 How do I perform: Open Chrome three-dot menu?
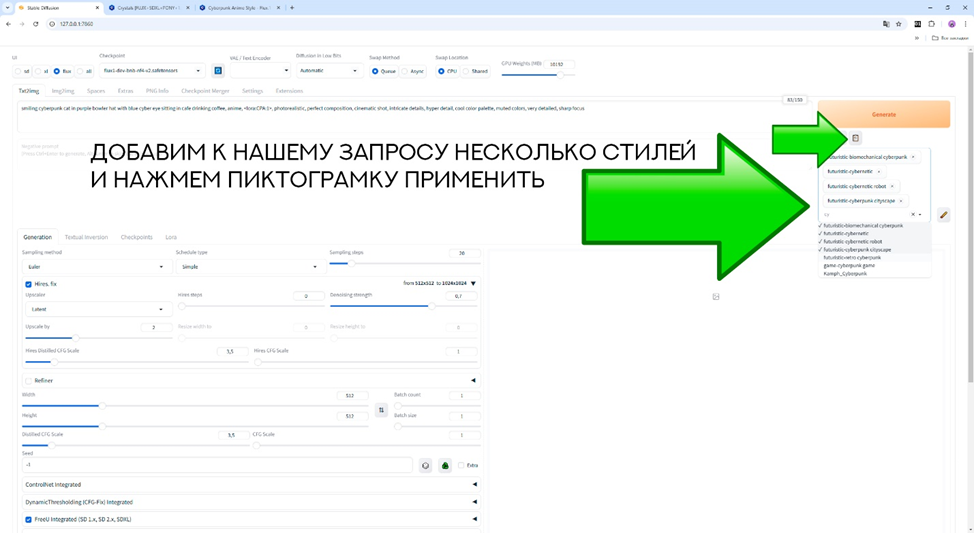(x=965, y=24)
